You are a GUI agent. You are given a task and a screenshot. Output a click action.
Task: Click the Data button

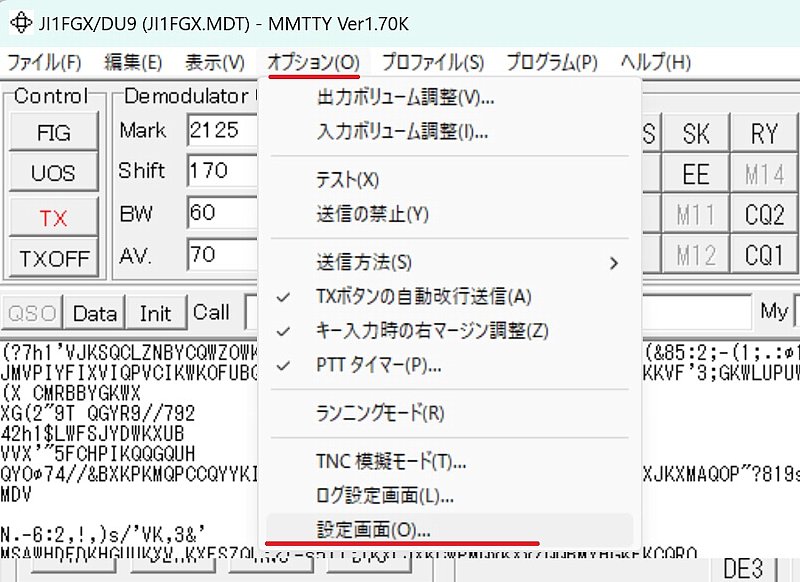tap(95, 313)
